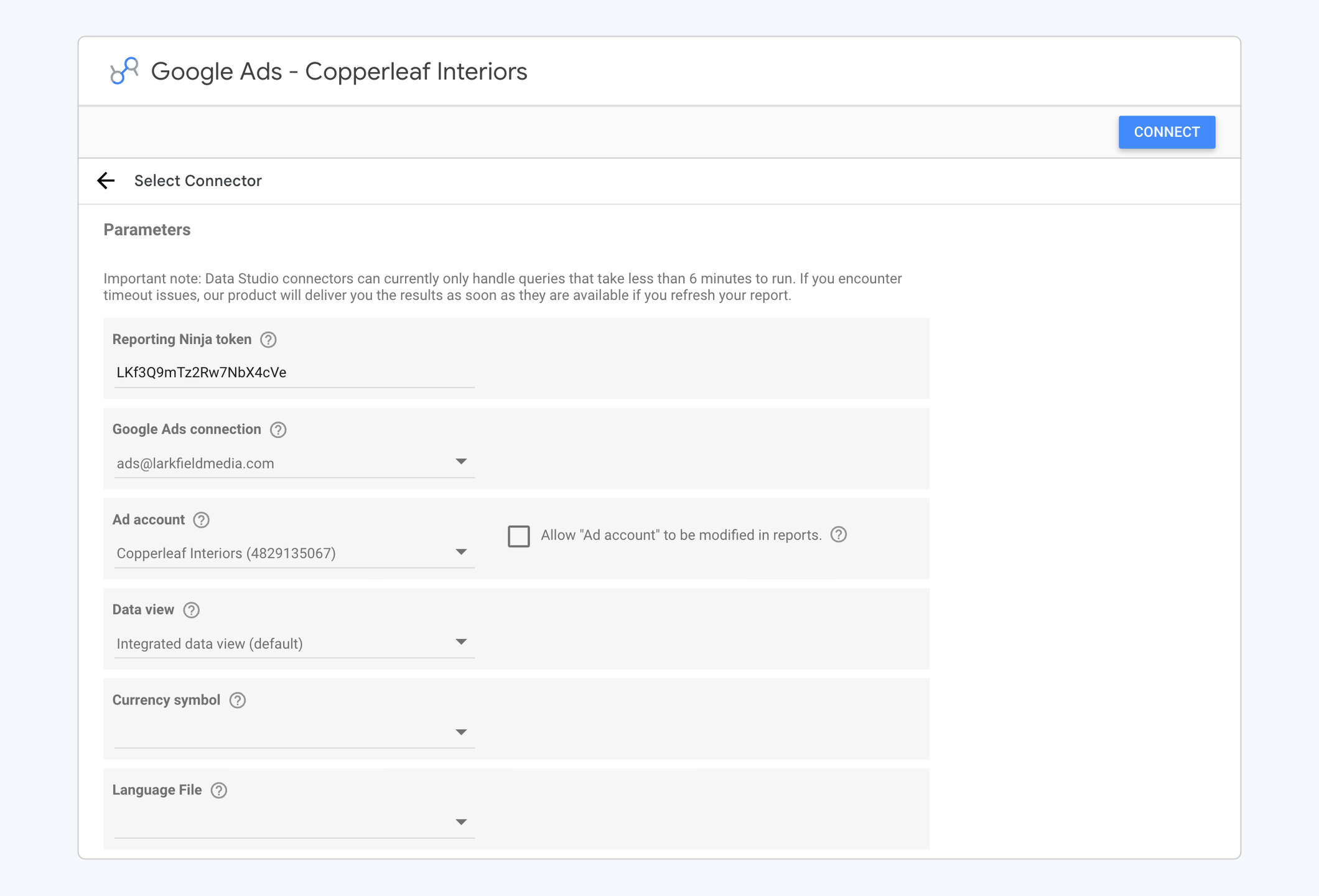Click the Reporting Ninja token label

click(x=182, y=340)
